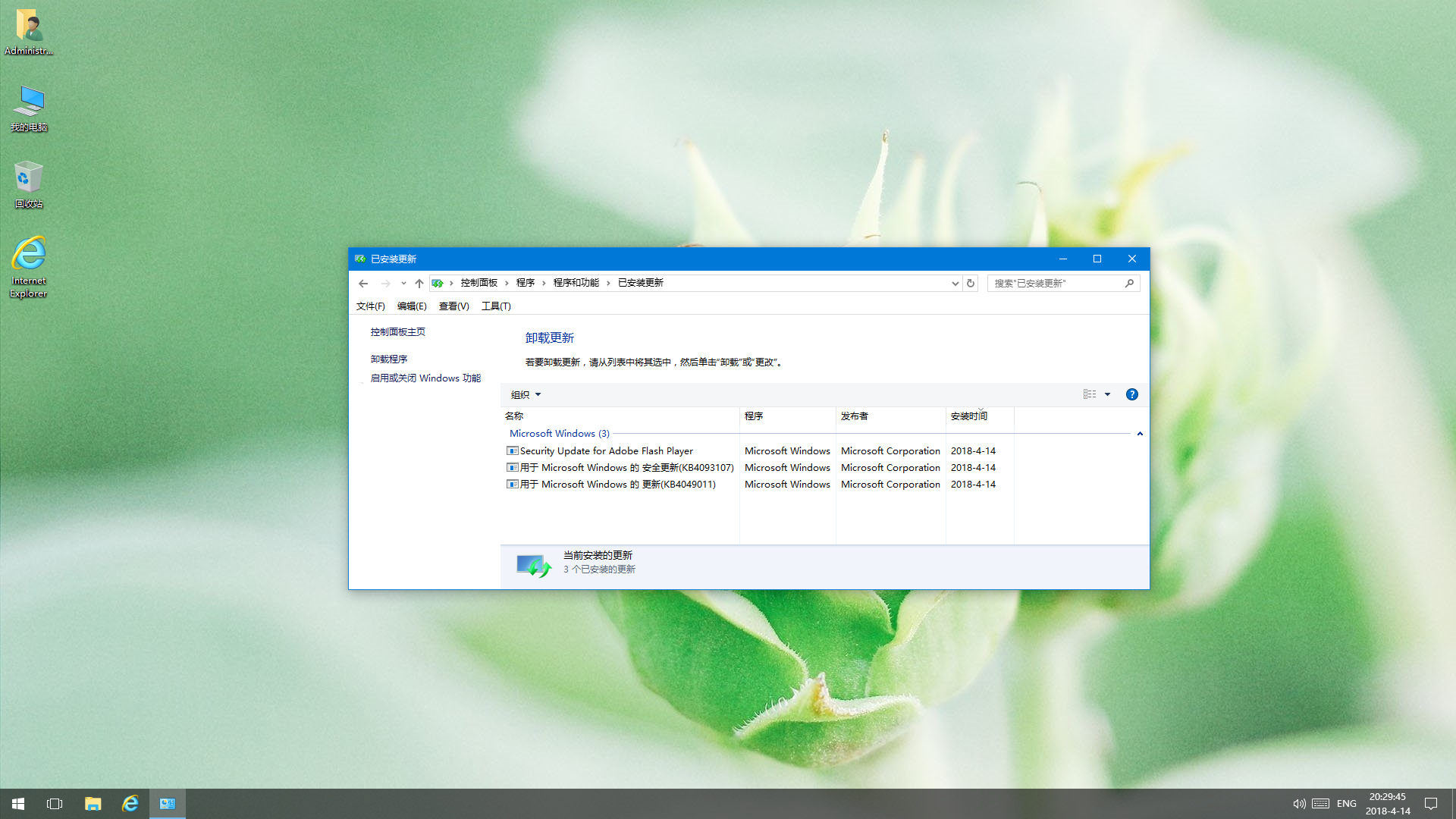Expand the chevron after 程序和功能
1456x819 pixels.
(608, 283)
